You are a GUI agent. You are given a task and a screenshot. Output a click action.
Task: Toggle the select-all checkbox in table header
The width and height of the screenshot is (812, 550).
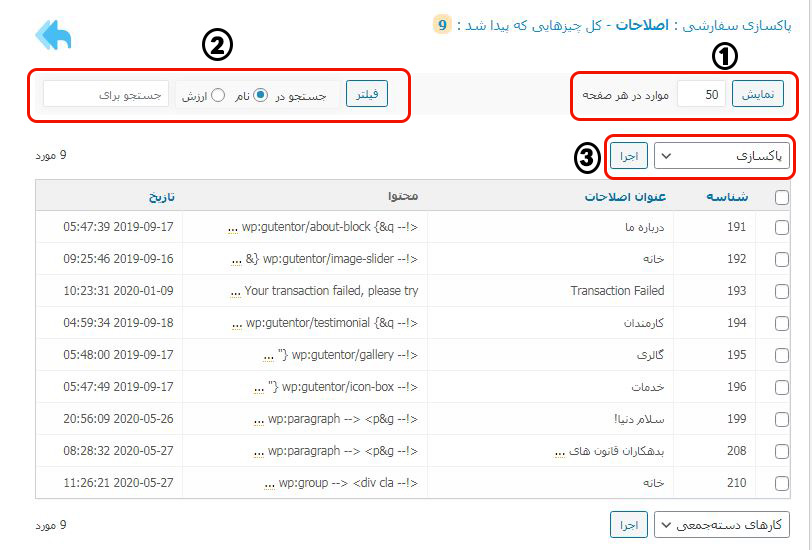pos(781,197)
